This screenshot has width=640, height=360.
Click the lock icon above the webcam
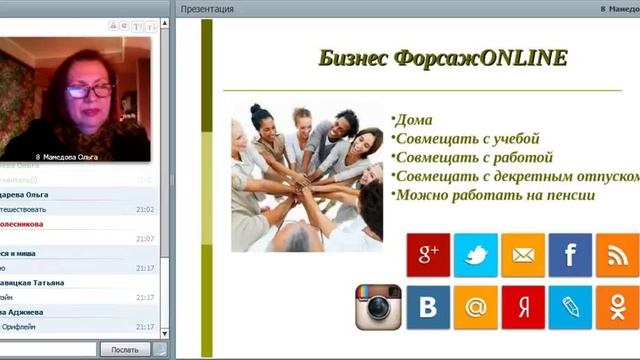coord(113,26)
